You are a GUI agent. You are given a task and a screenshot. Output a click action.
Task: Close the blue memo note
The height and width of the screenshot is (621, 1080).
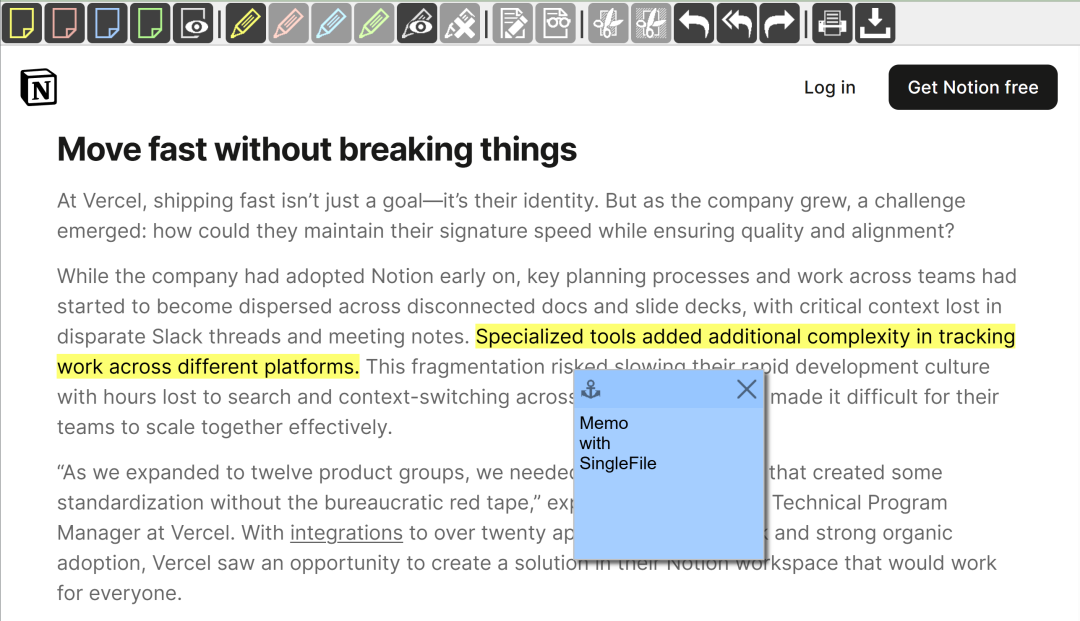point(747,390)
